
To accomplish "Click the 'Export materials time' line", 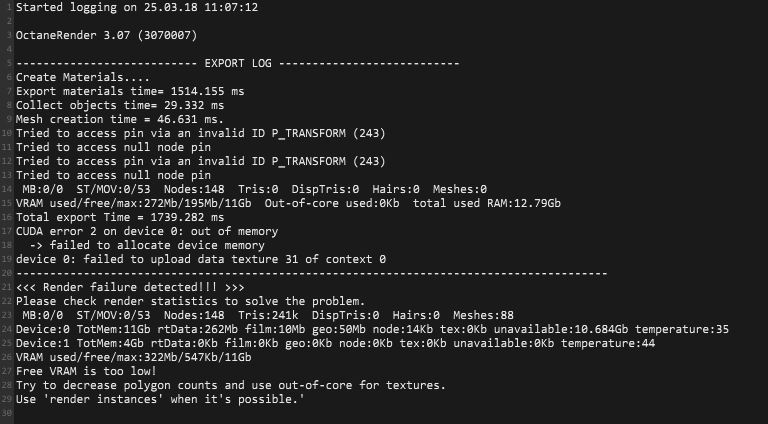I will (x=130, y=91).
